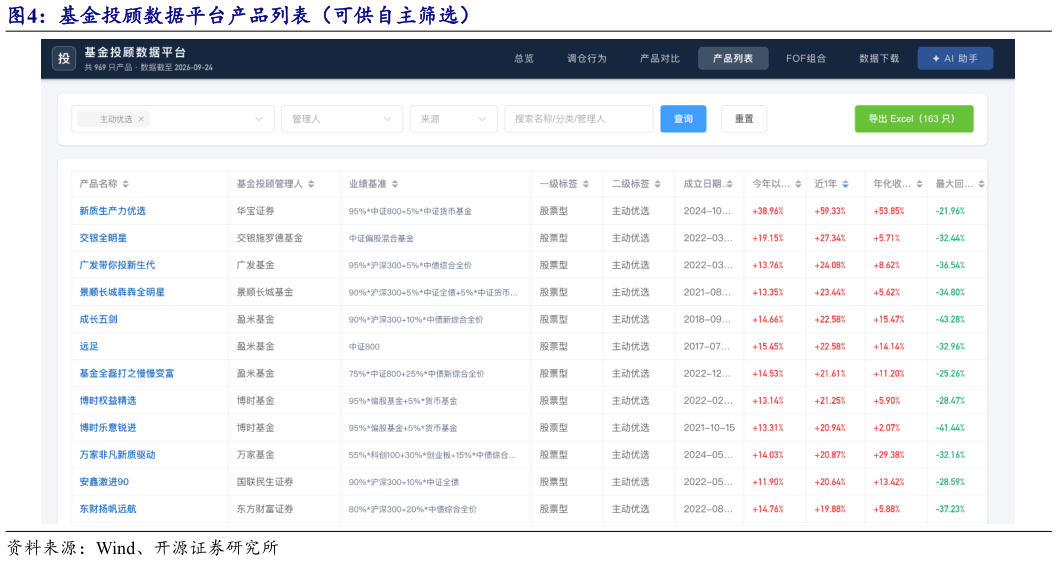This screenshot has height=561, width=1057.
Task: Open product link 成长五剑
Action: tap(98, 319)
